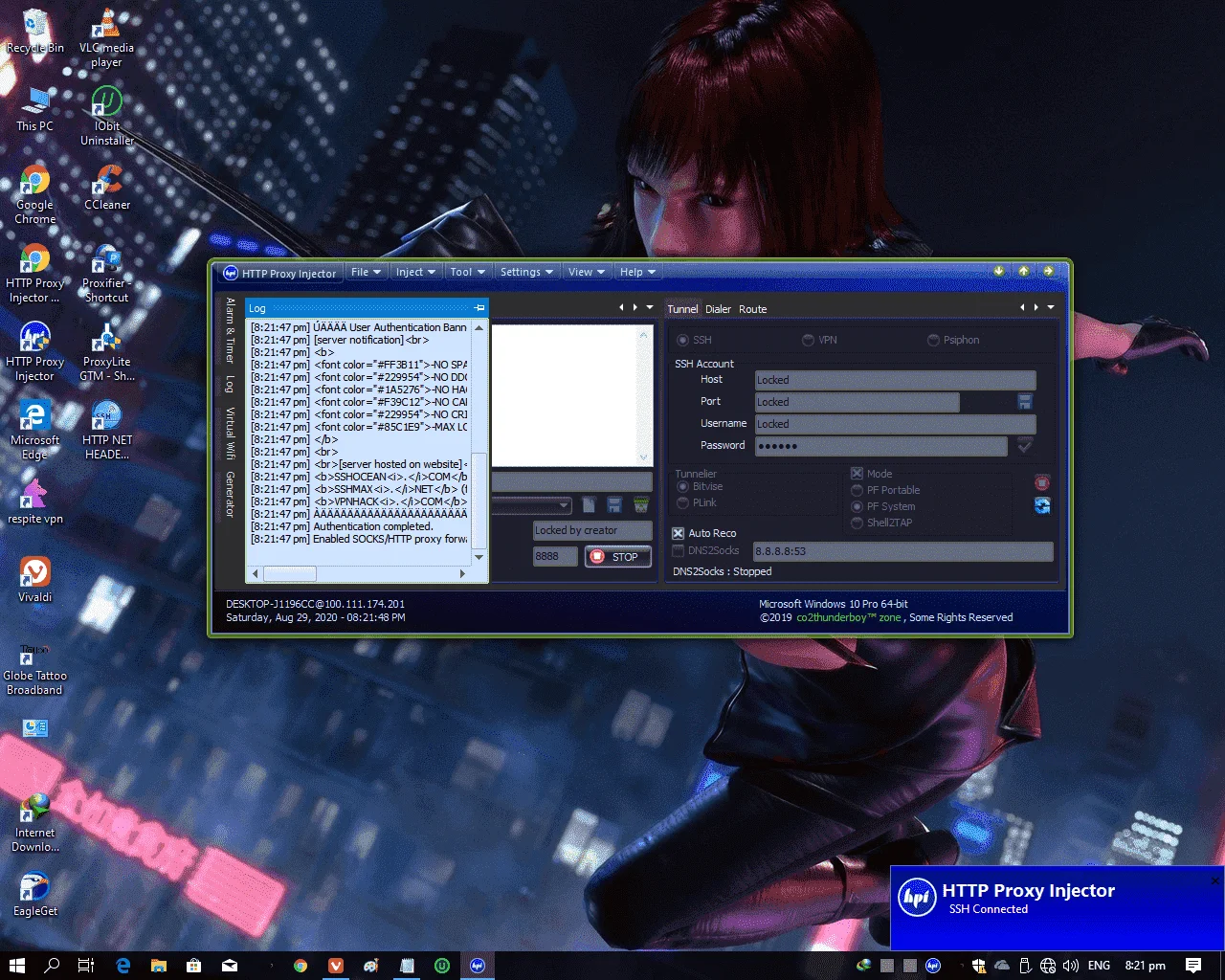1225x980 pixels.
Task: Click the HTTP Proxy Injector taskbar button
Action: pos(478,966)
